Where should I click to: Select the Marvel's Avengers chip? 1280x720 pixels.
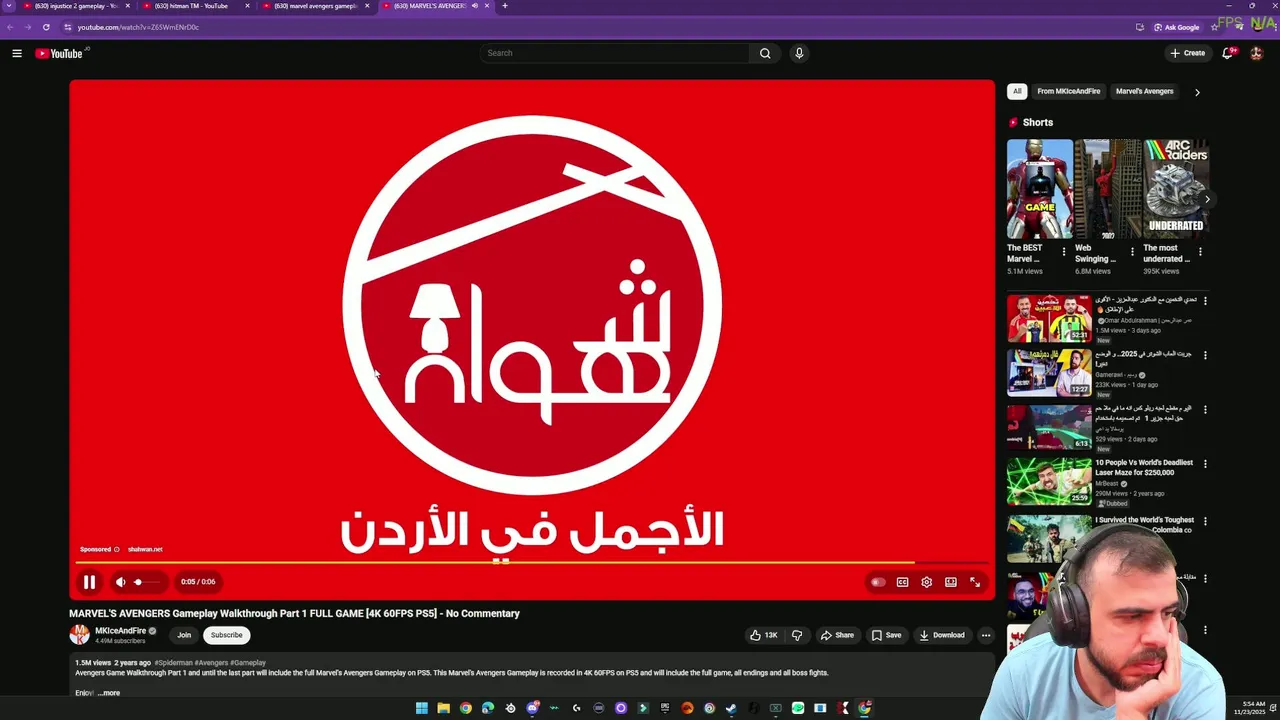point(1144,91)
